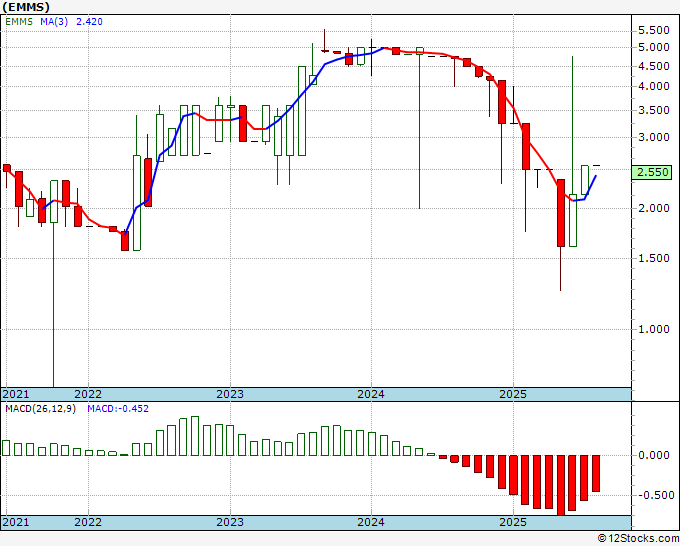The width and height of the screenshot is (680, 546).
Task: Click 2025 on the price chart time axis
Action: click(x=513, y=394)
